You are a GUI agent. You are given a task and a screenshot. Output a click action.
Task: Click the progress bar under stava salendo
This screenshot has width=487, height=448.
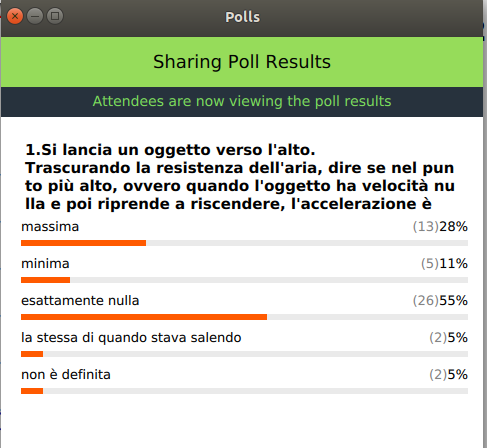click(x=32, y=354)
